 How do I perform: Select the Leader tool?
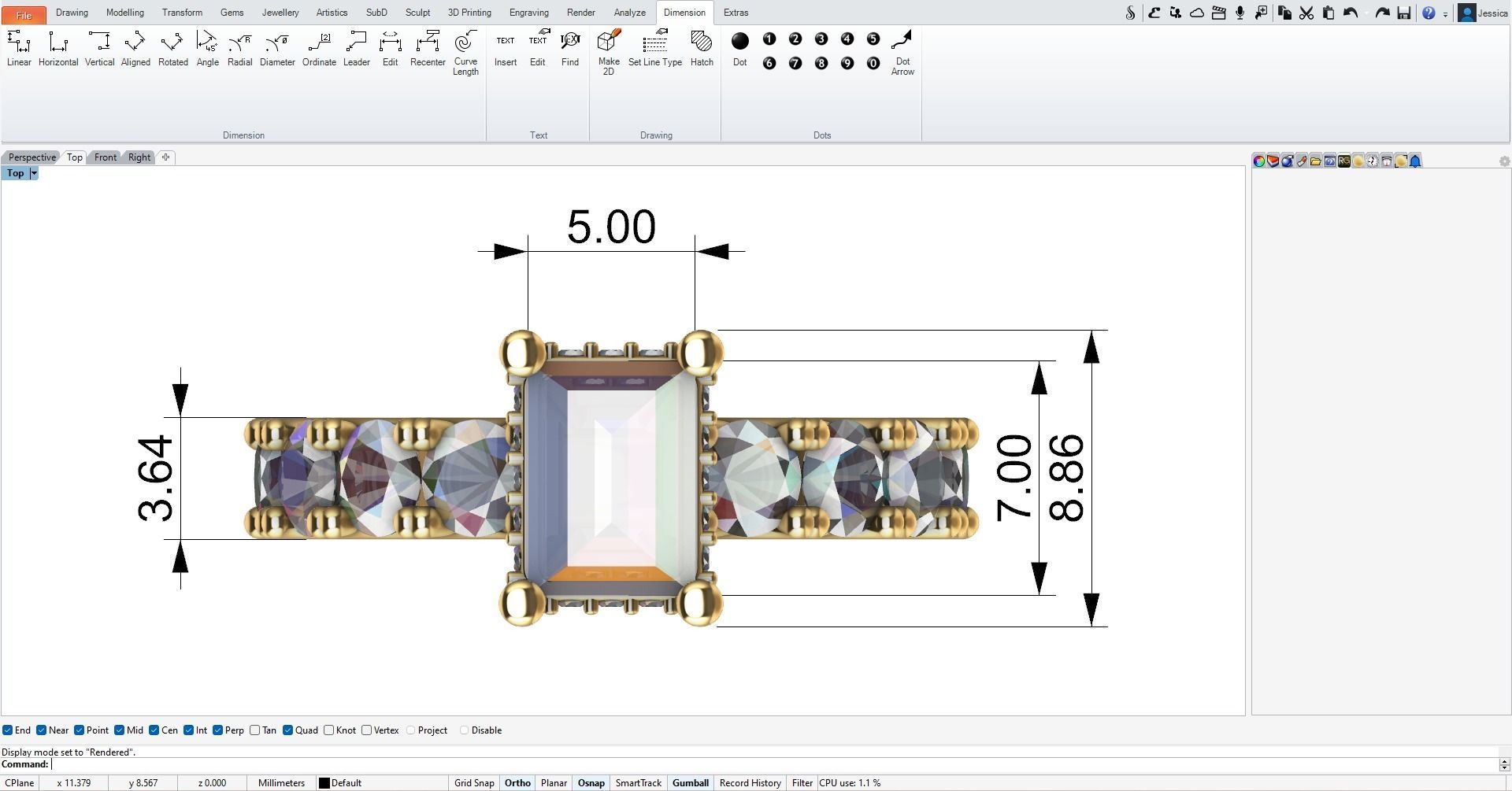coord(356,49)
